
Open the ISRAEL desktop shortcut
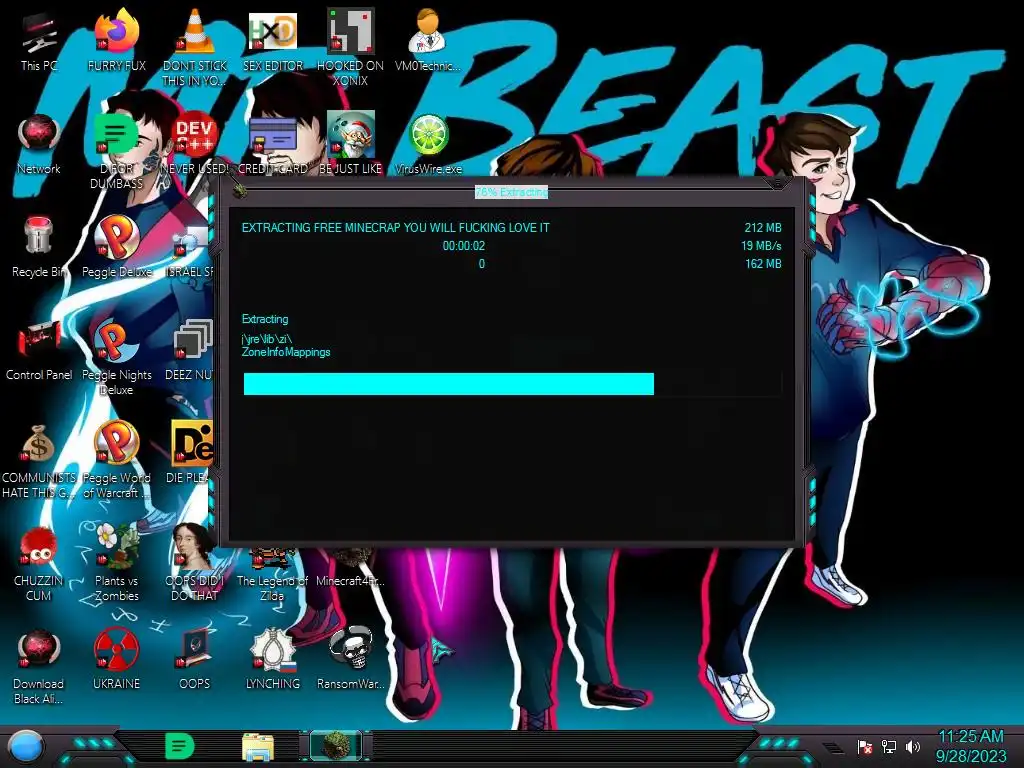[190, 252]
